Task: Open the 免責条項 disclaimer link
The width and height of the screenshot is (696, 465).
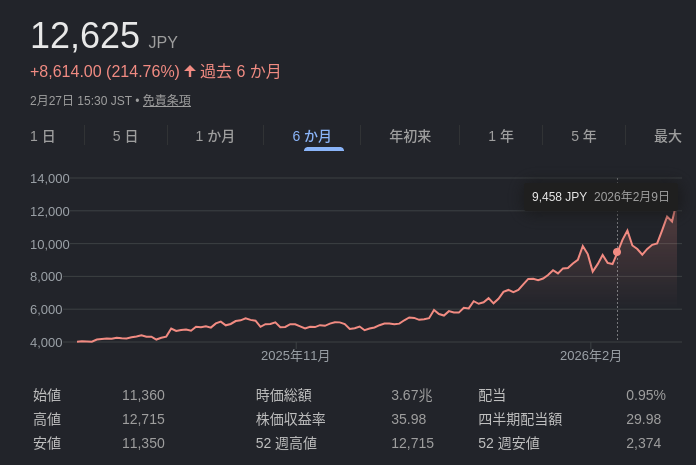Action: pos(167,101)
